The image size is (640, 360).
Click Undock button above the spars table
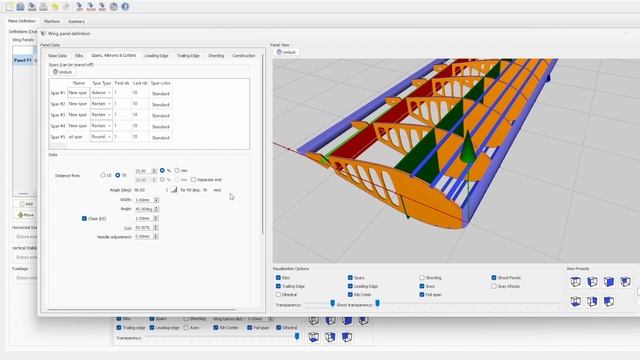62,72
